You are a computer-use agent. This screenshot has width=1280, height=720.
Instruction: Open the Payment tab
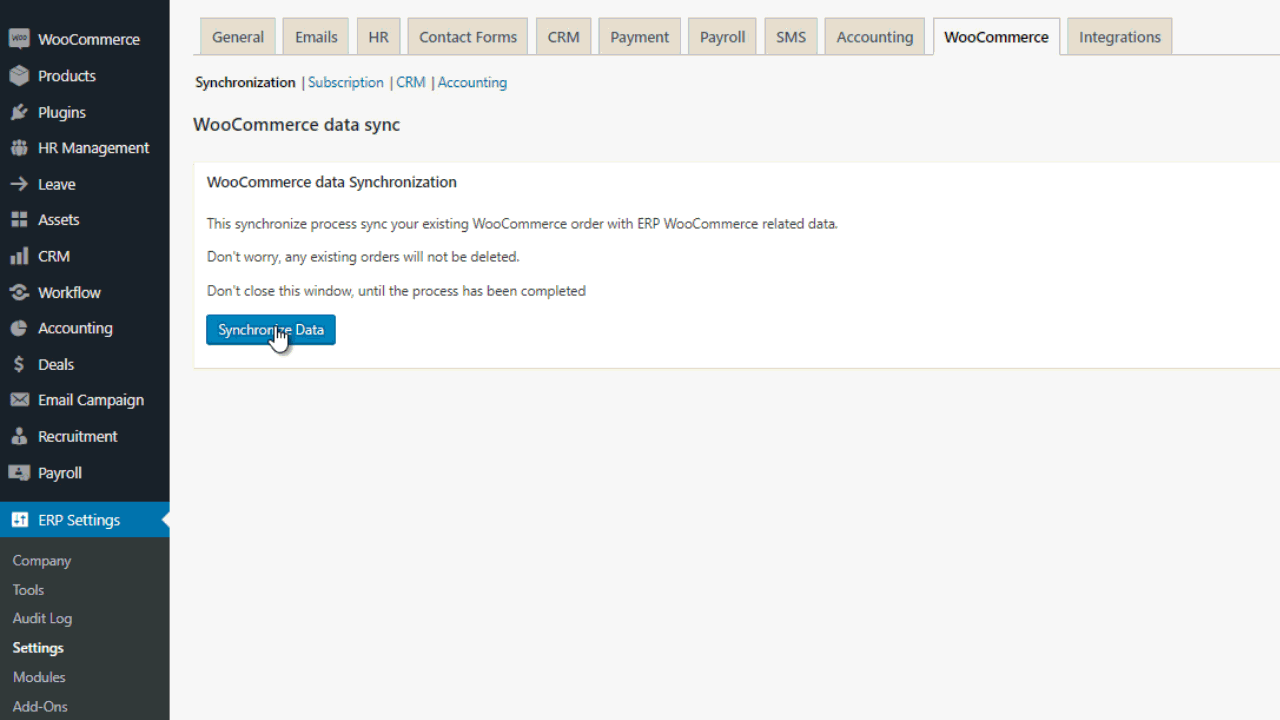[640, 37]
